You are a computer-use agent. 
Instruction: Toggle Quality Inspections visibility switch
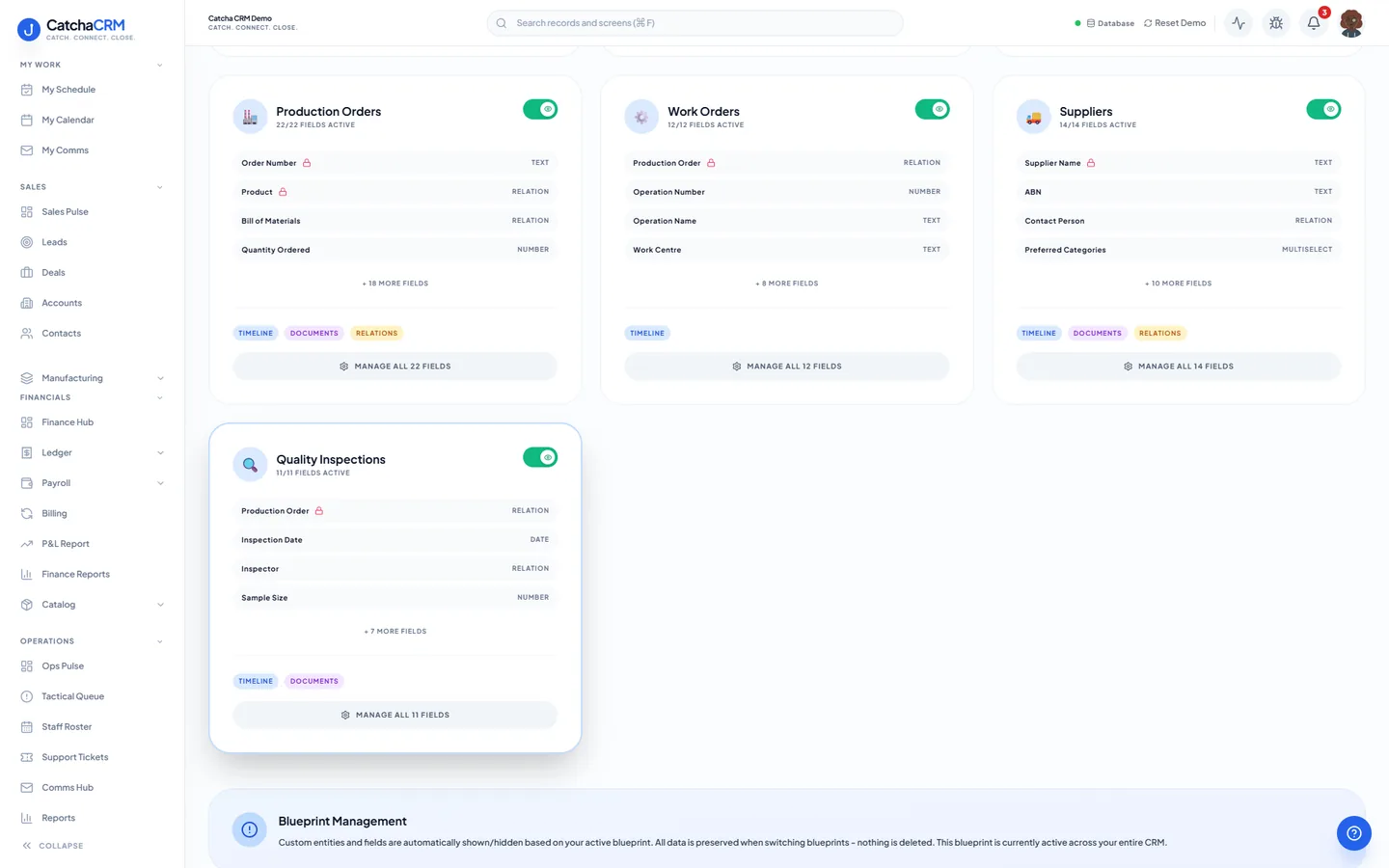pos(540,457)
